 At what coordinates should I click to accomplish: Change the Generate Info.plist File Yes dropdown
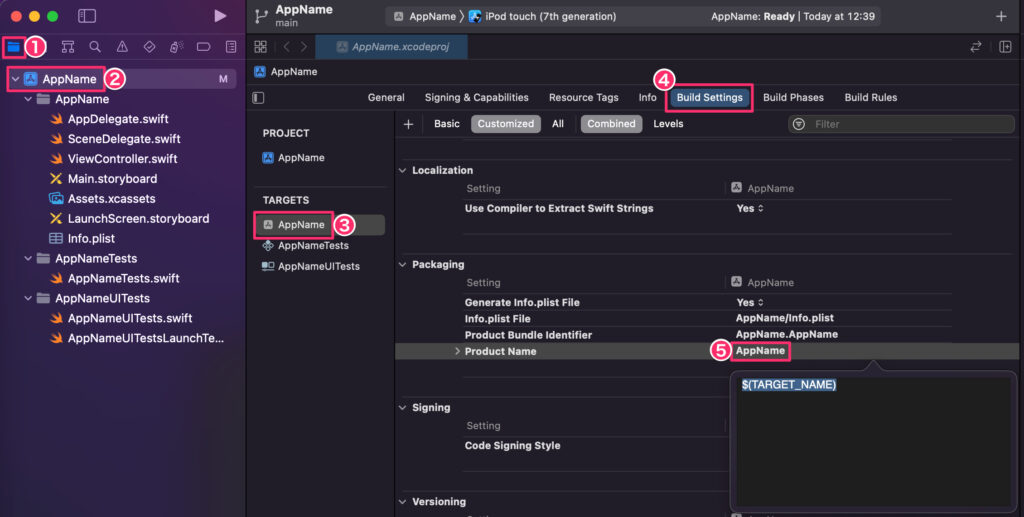[750, 302]
